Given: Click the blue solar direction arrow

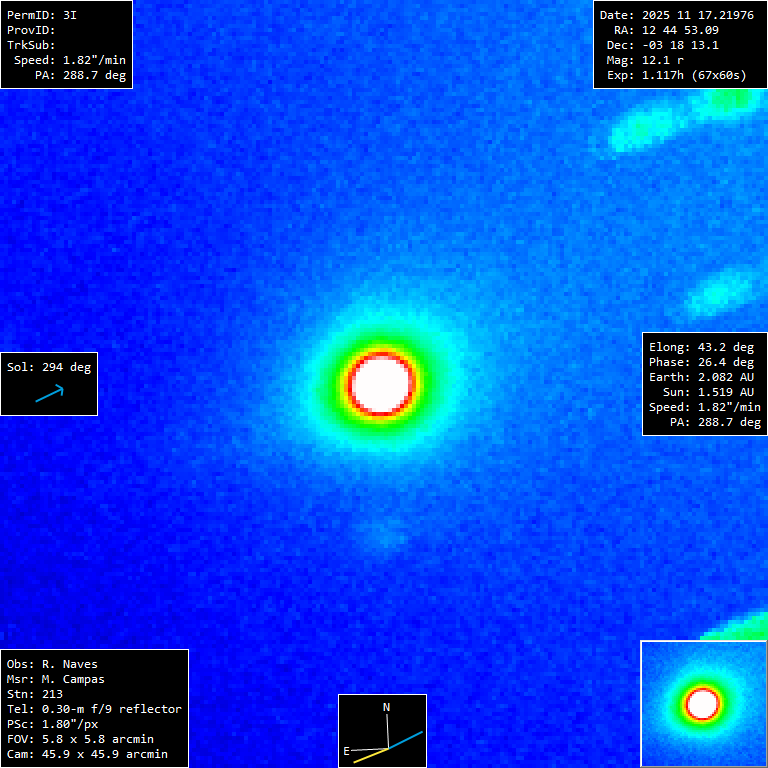Looking at the screenshot, I should (x=49, y=394).
